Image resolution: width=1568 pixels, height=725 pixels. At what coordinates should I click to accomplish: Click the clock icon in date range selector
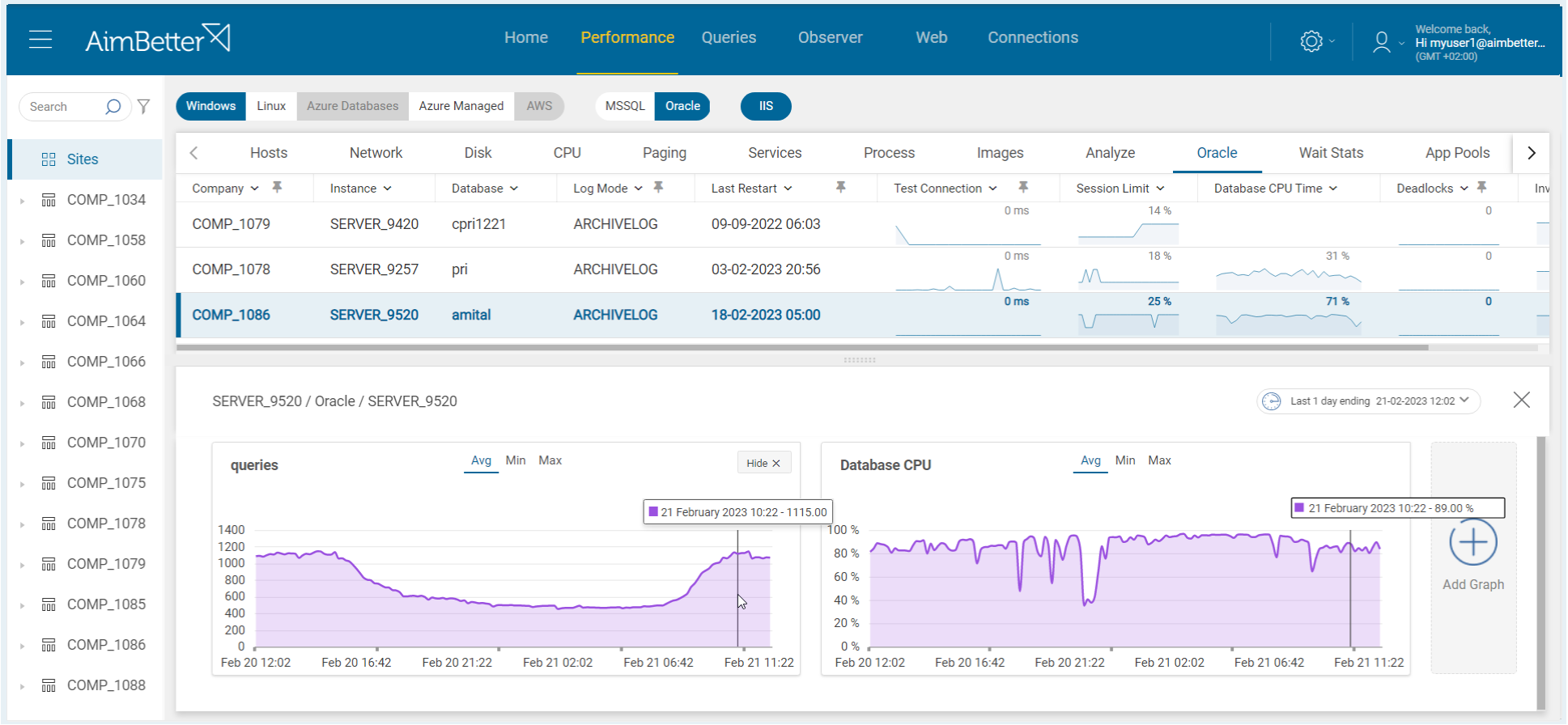1272,401
